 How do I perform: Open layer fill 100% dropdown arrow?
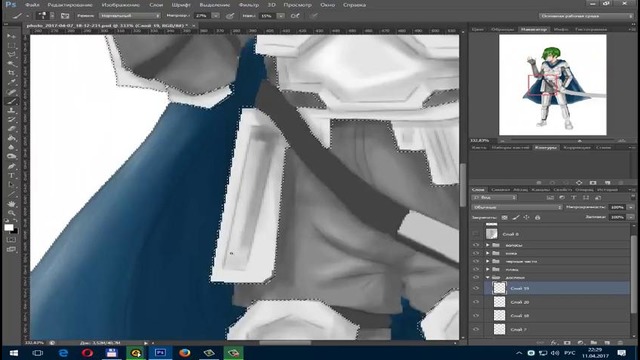click(x=631, y=218)
